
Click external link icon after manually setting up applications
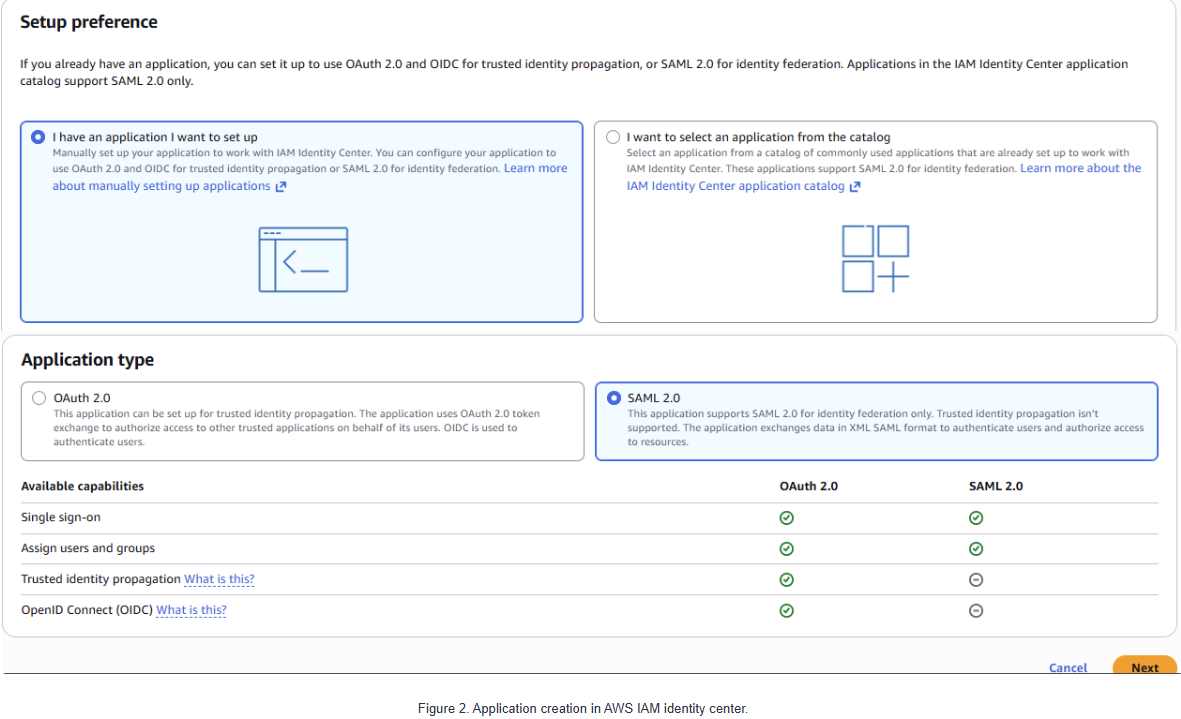281,187
